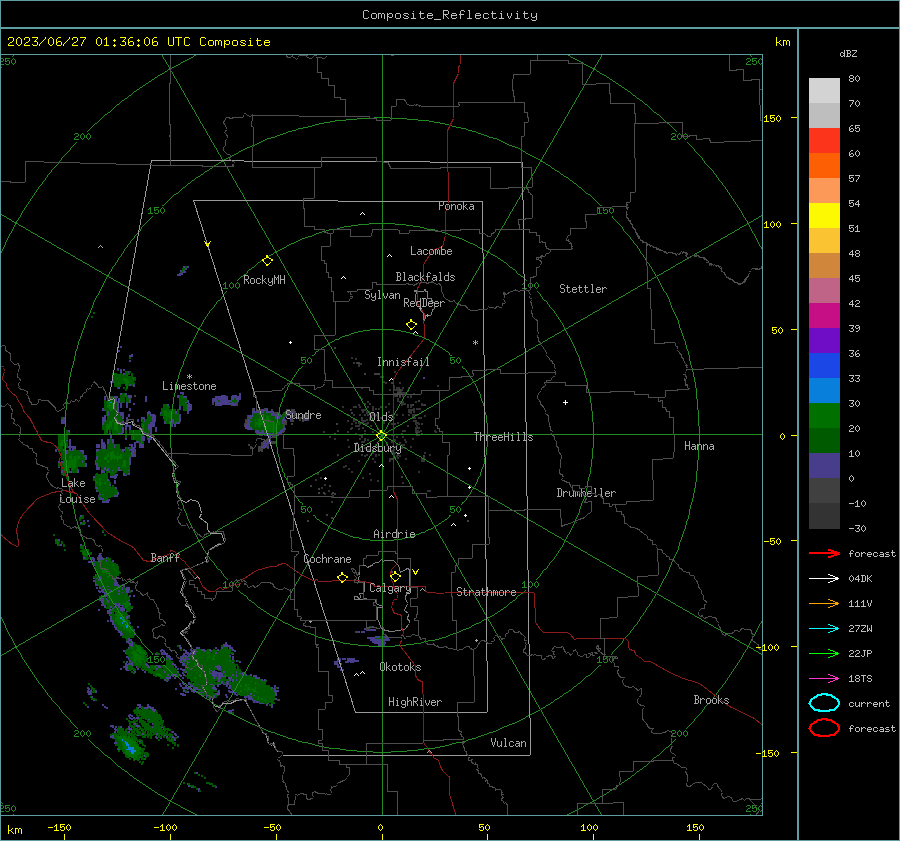Screen dimensions: 900x841
Task: Click the red forecast arrow in the legend
Action: (x=824, y=553)
